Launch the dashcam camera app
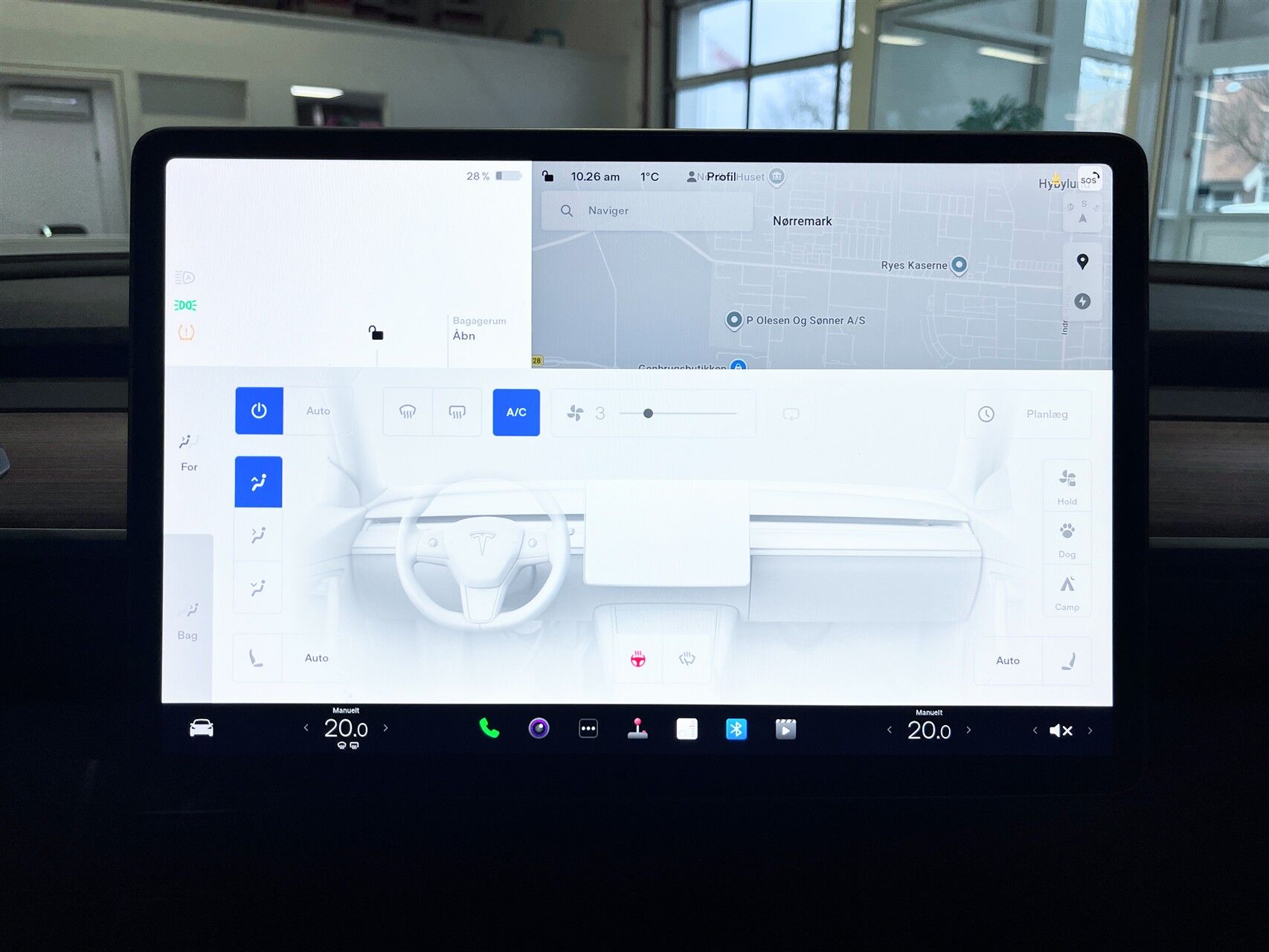The image size is (1269, 952). pos(539,728)
